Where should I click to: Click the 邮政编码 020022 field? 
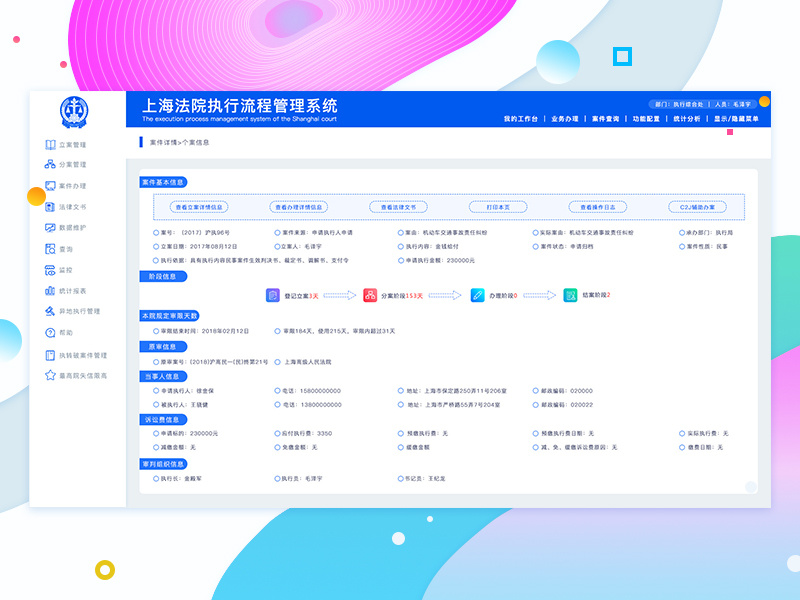coord(563,405)
